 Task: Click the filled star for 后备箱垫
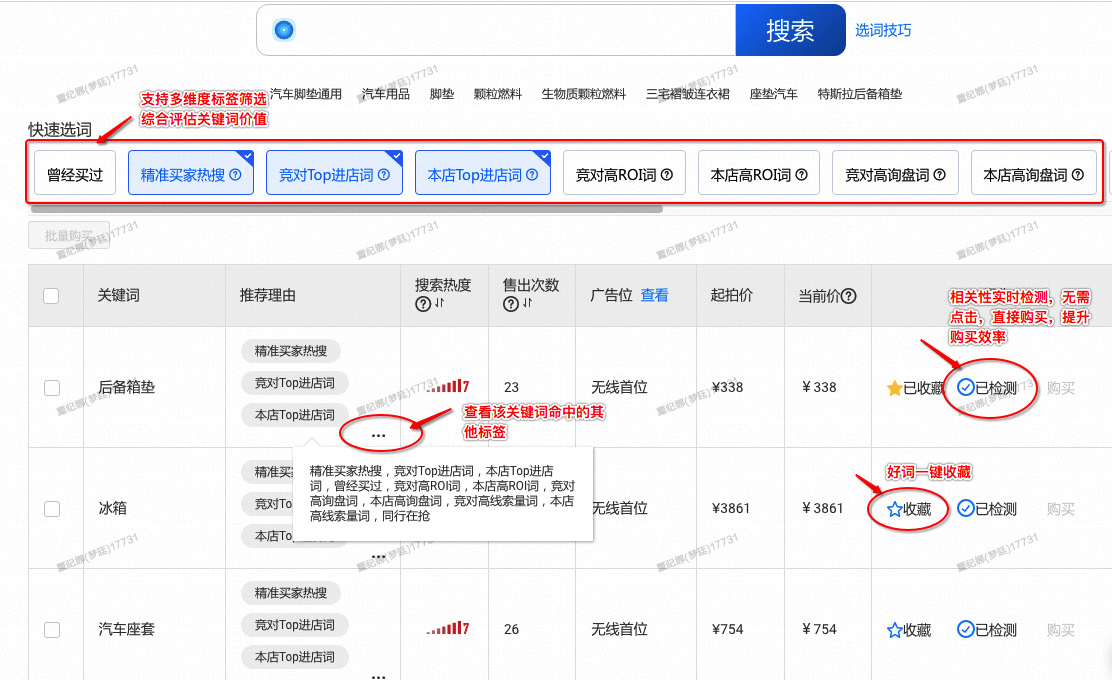(894, 388)
